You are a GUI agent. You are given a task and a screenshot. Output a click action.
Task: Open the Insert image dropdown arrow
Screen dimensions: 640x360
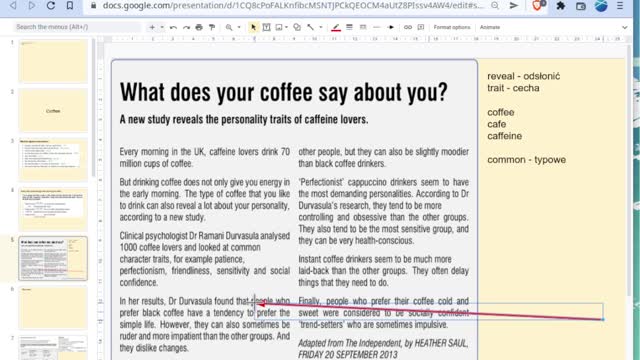pos(287,27)
